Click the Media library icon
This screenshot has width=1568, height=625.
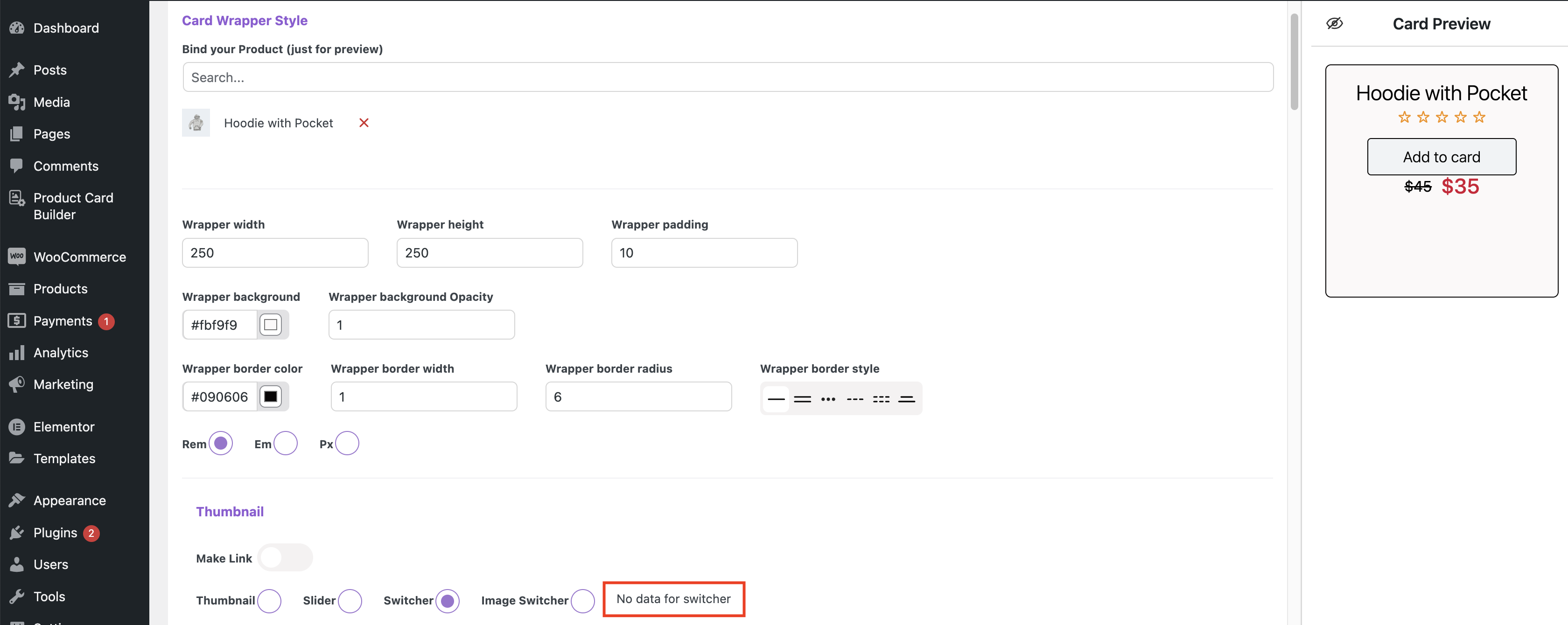17,102
